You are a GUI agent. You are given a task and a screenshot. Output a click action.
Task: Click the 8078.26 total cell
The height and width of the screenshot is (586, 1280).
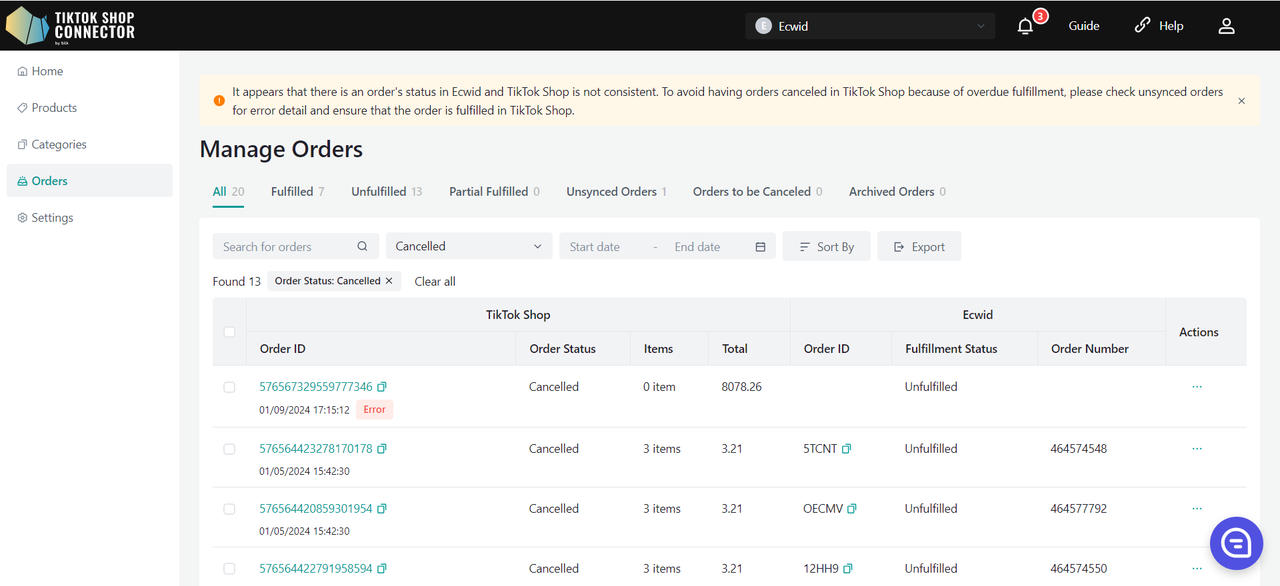click(x=741, y=387)
